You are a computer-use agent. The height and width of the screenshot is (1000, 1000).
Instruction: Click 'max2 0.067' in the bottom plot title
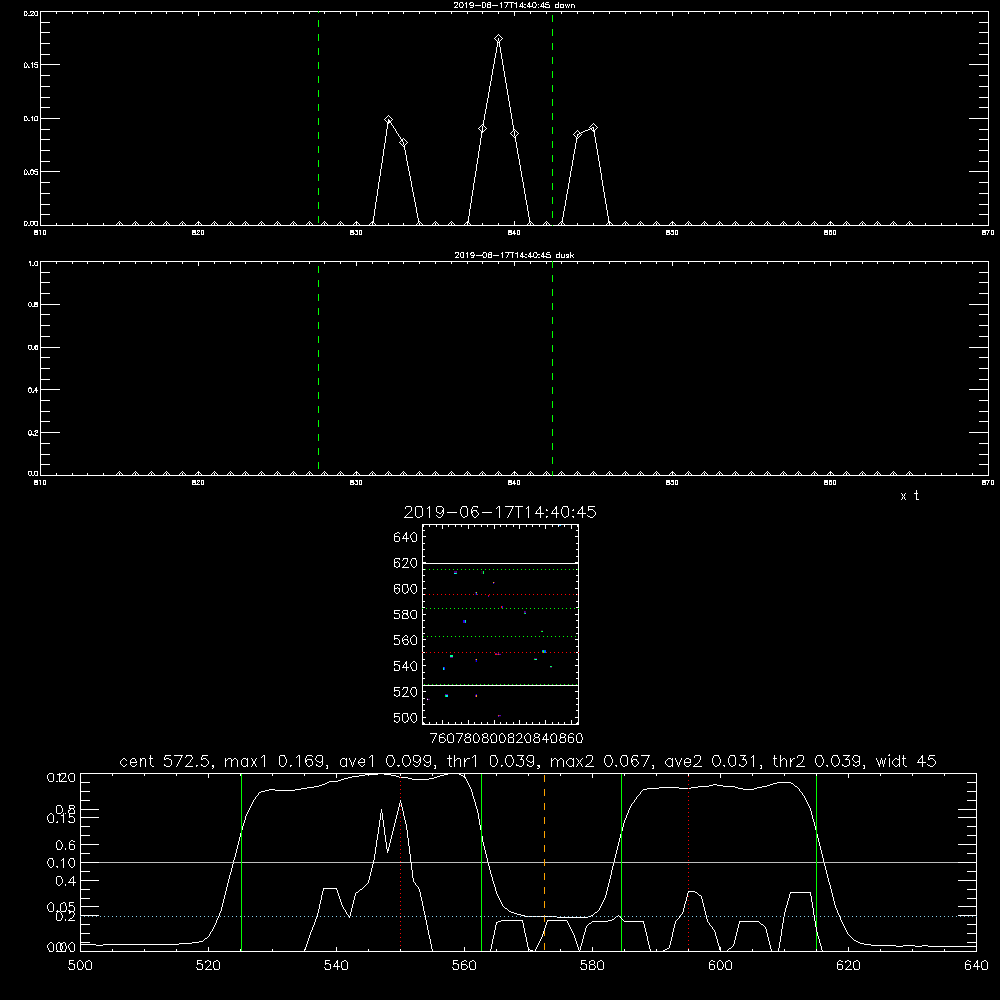(x=598, y=761)
